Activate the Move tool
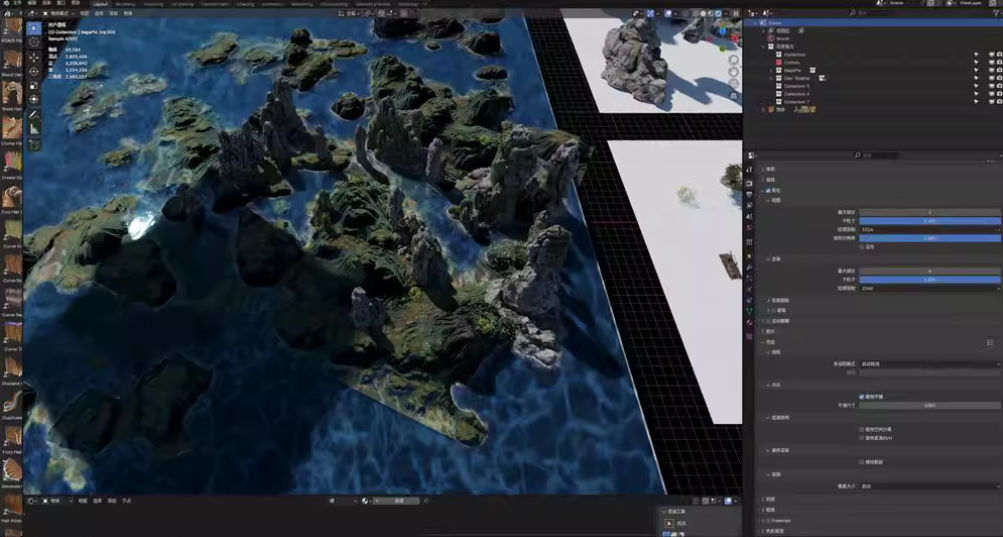This screenshot has height=537, width=1003. (x=34, y=57)
